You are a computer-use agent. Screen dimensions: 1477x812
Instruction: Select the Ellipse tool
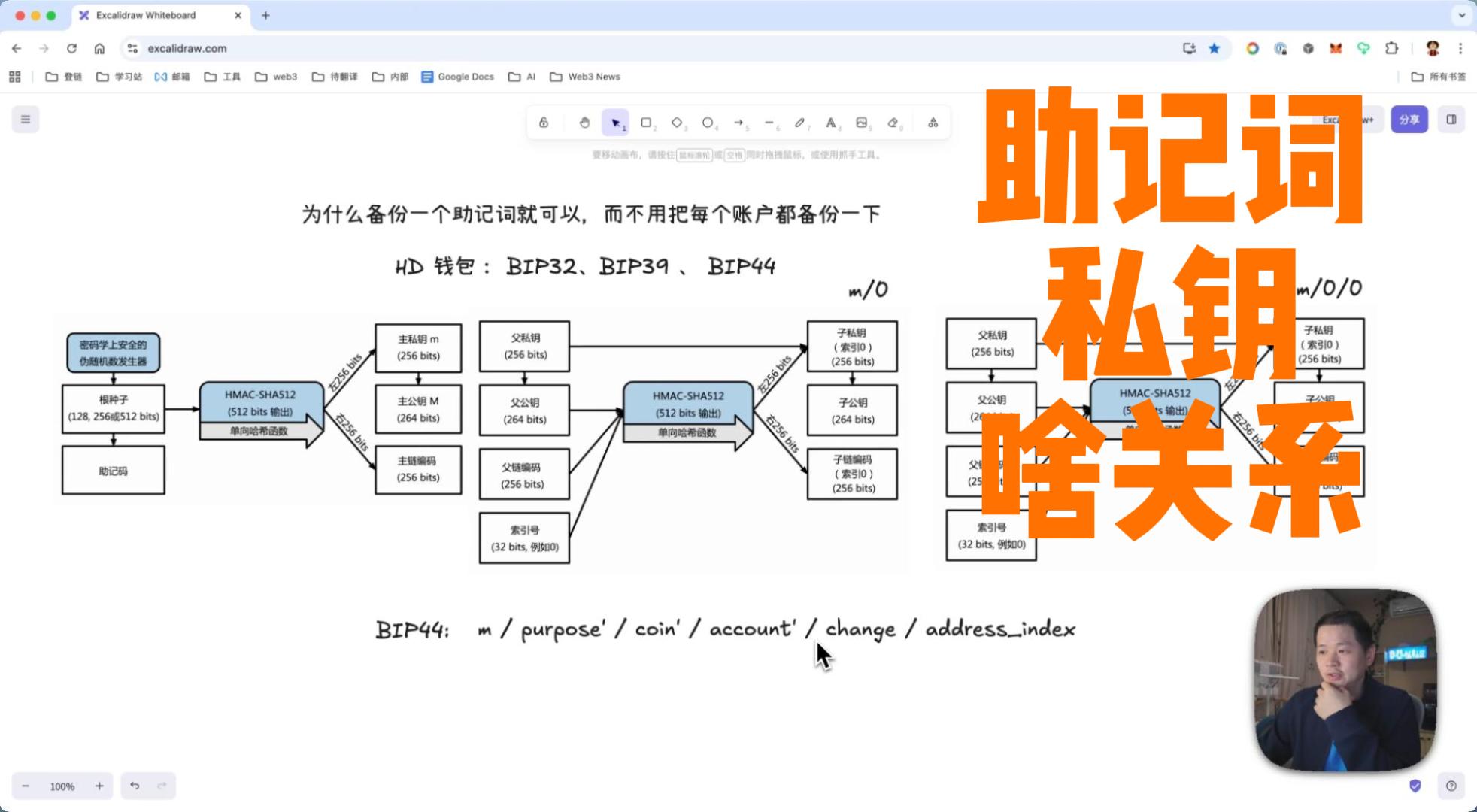[708, 123]
